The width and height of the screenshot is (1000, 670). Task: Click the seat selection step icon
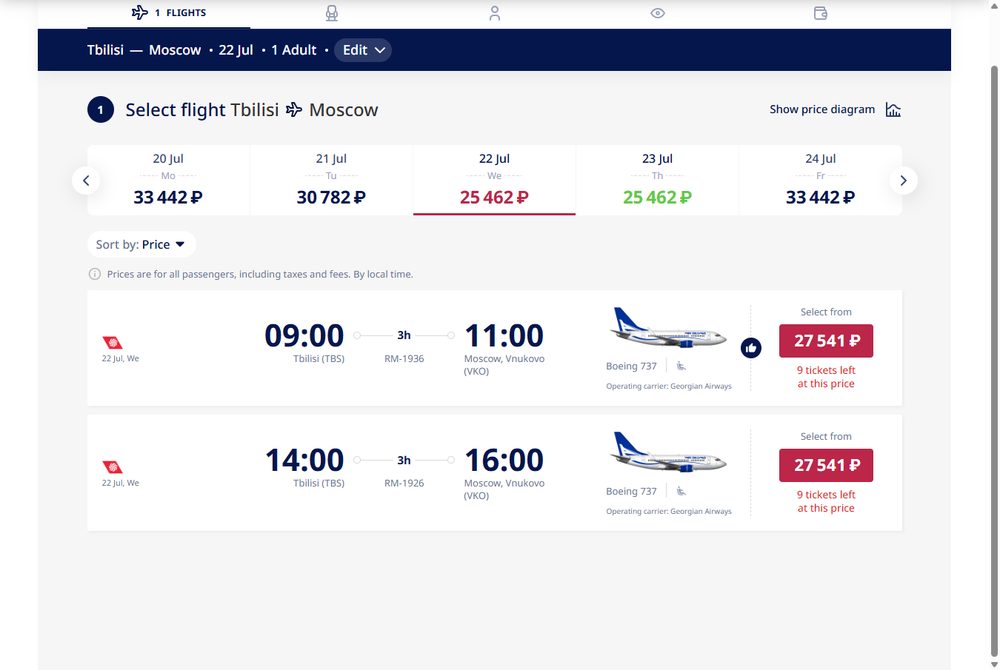click(x=332, y=13)
